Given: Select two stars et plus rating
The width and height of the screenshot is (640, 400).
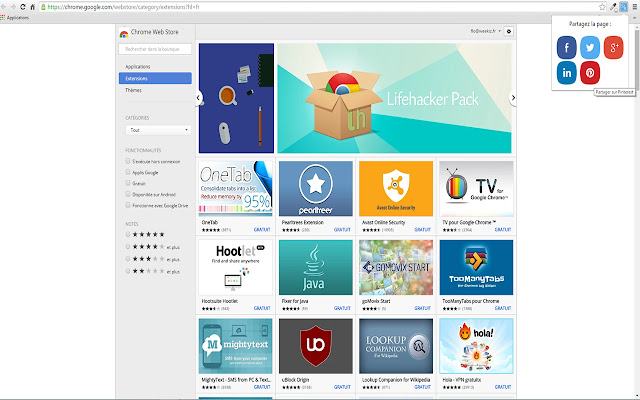Looking at the screenshot, I should pos(128,271).
